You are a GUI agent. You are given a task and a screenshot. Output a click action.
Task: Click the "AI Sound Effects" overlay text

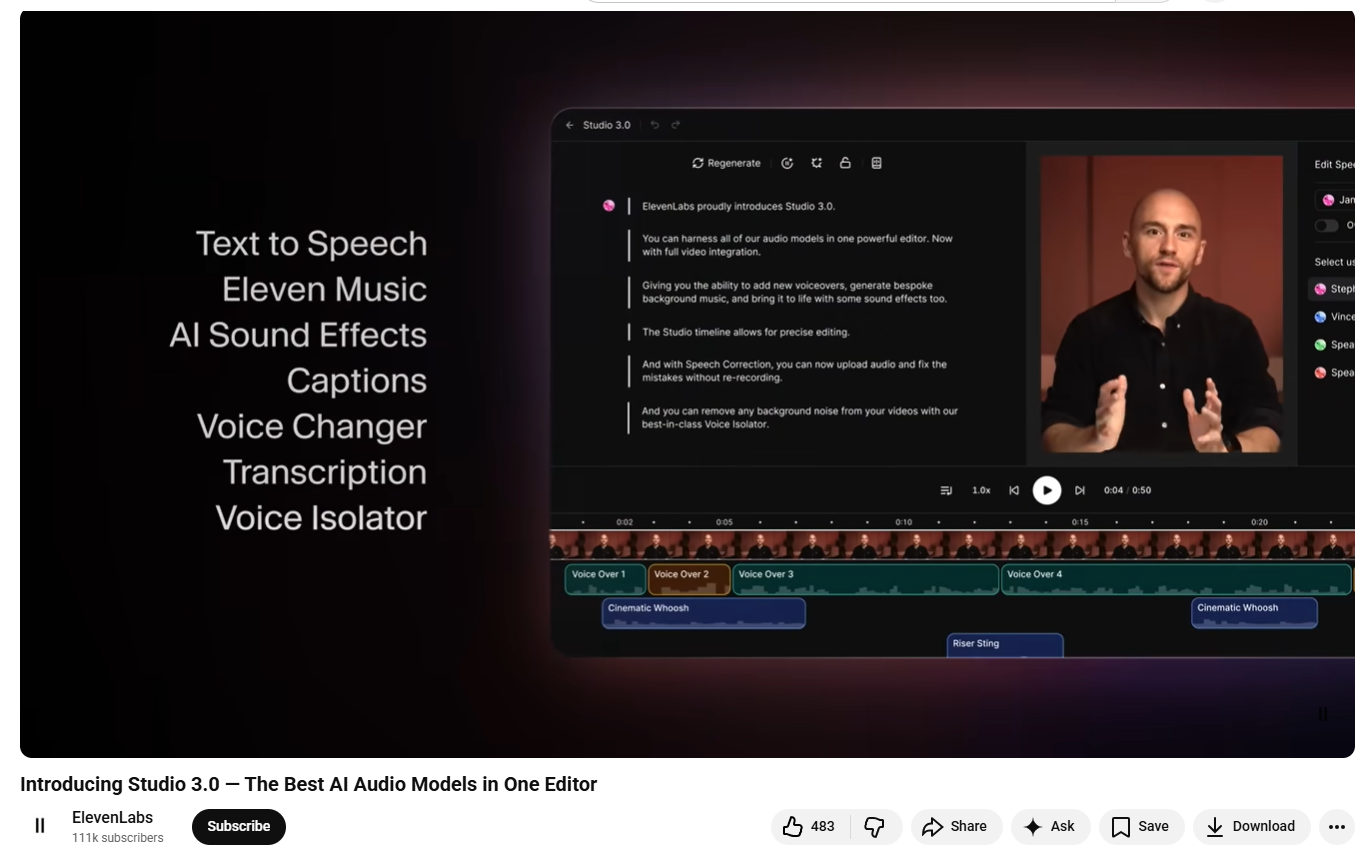tap(298, 335)
